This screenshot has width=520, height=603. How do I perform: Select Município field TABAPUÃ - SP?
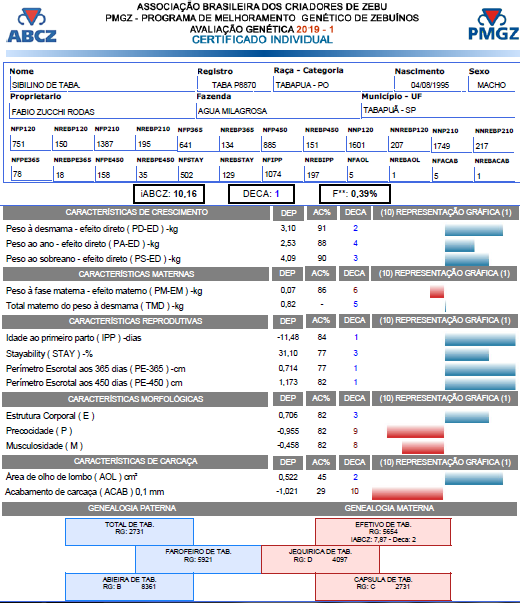(x=438, y=110)
